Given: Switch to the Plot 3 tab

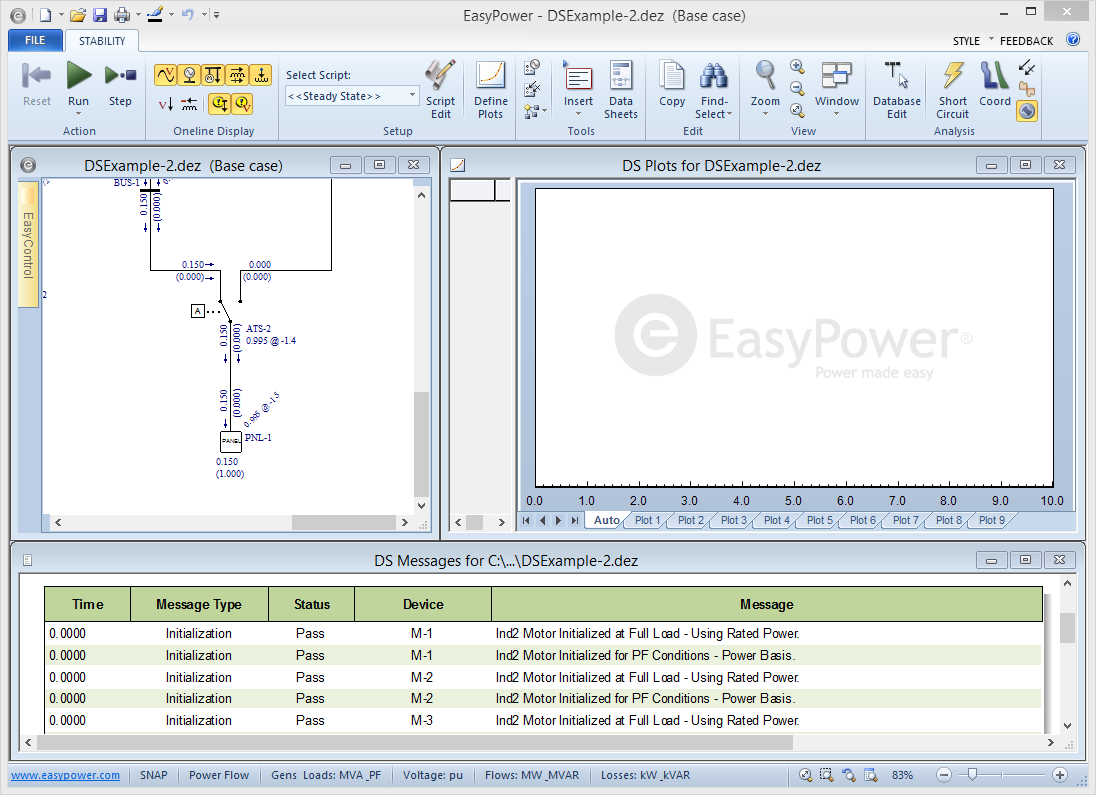Looking at the screenshot, I should (734, 520).
